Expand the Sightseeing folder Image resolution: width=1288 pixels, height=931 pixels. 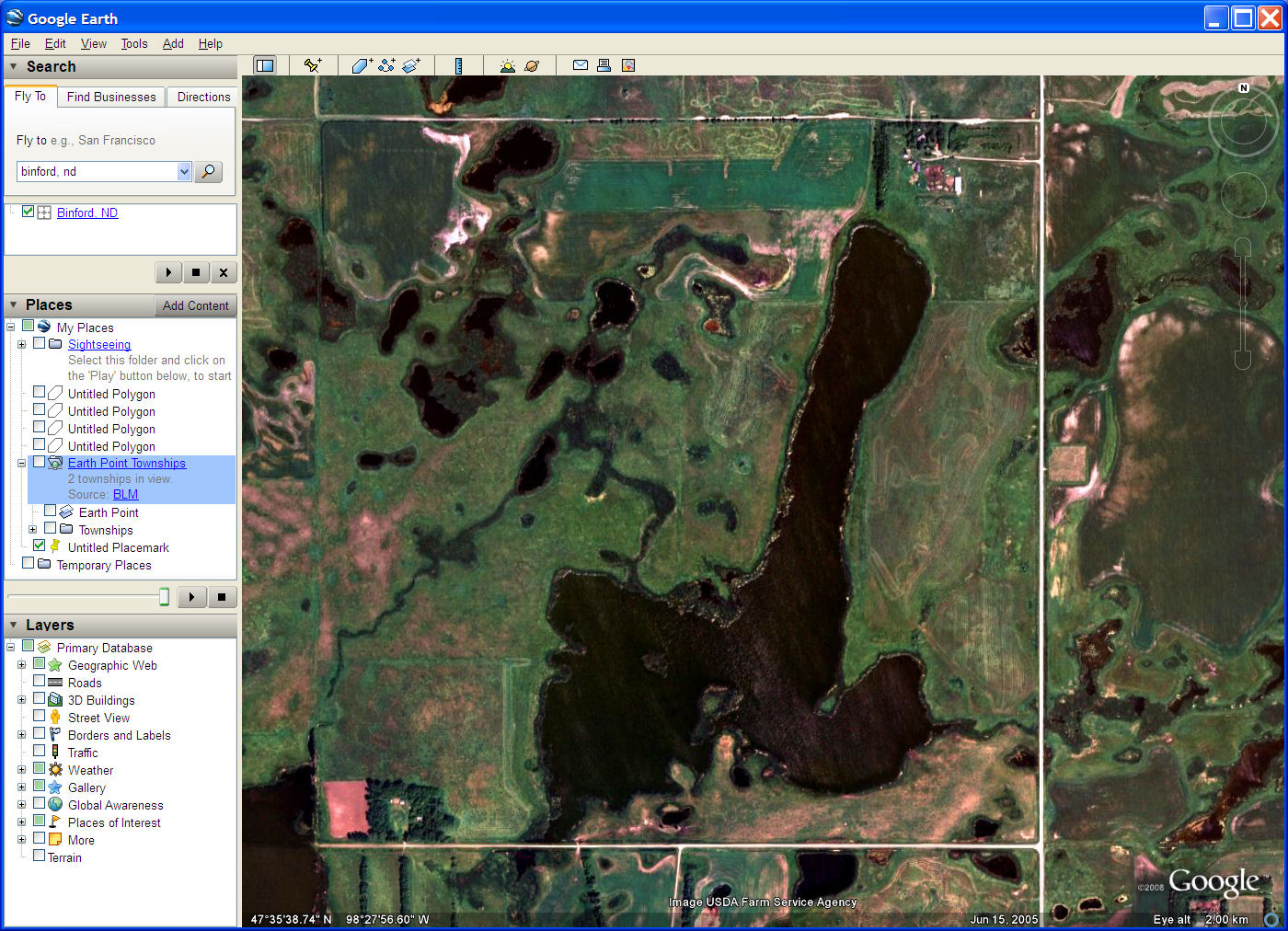click(x=21, y=344)
